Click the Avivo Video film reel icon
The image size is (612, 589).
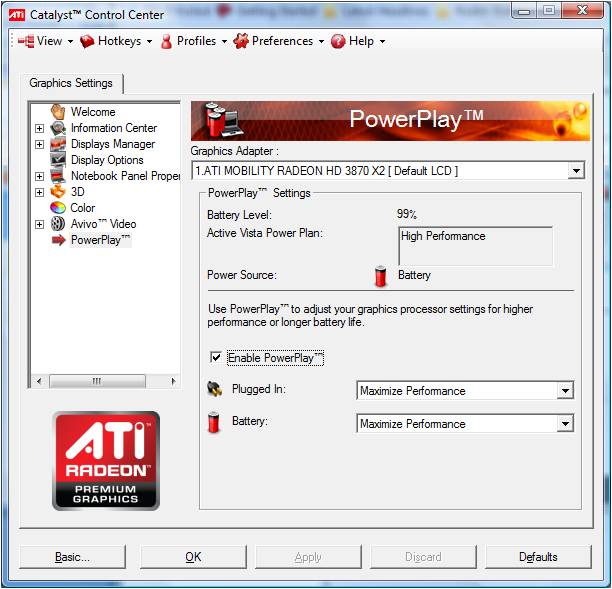58,224
